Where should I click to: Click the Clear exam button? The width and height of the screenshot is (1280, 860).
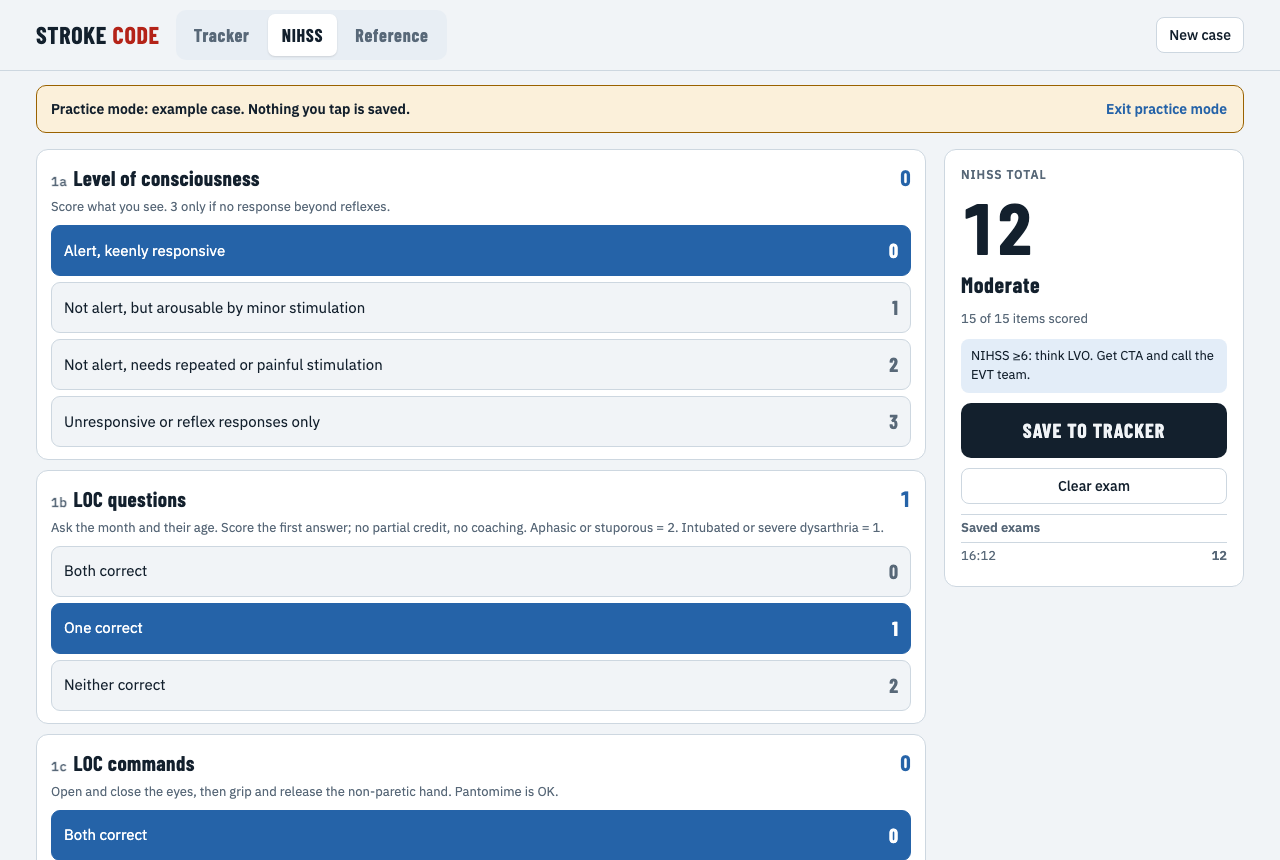[1094, 486]
